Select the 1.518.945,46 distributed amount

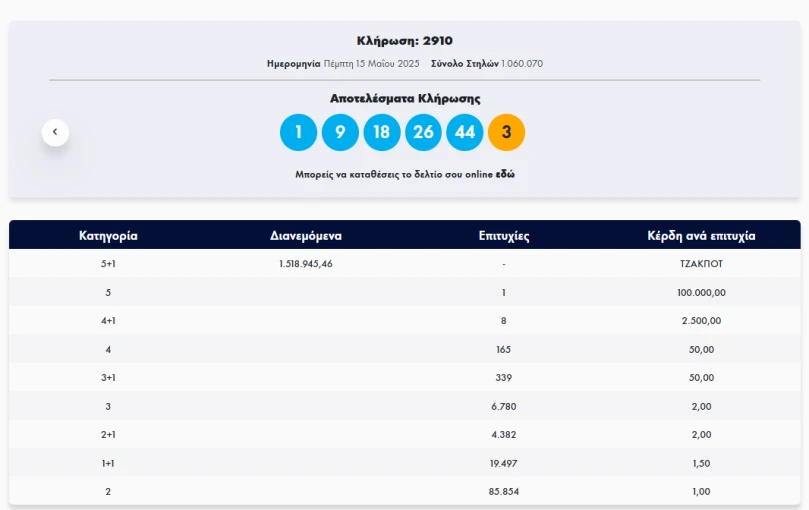(x=306, y=264)
